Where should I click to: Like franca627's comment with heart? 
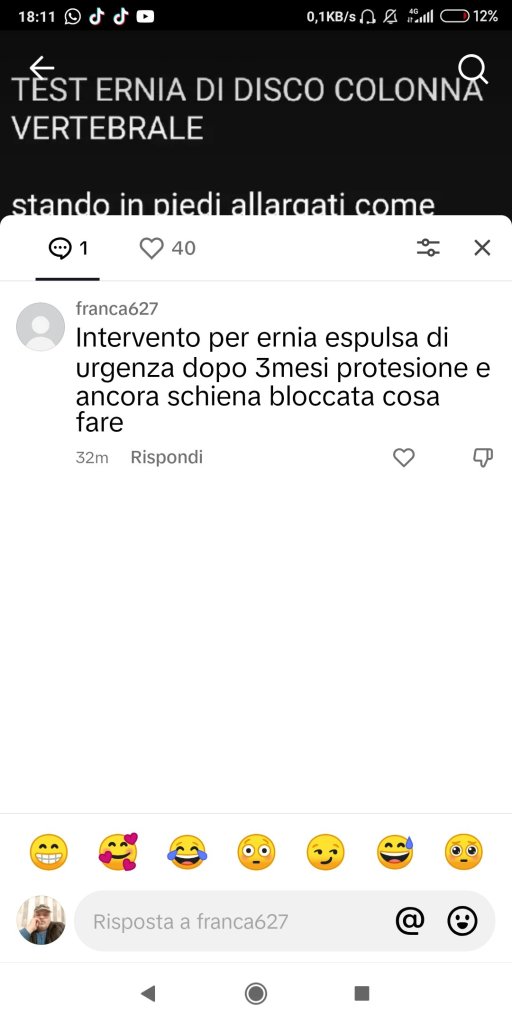[404, 458]
